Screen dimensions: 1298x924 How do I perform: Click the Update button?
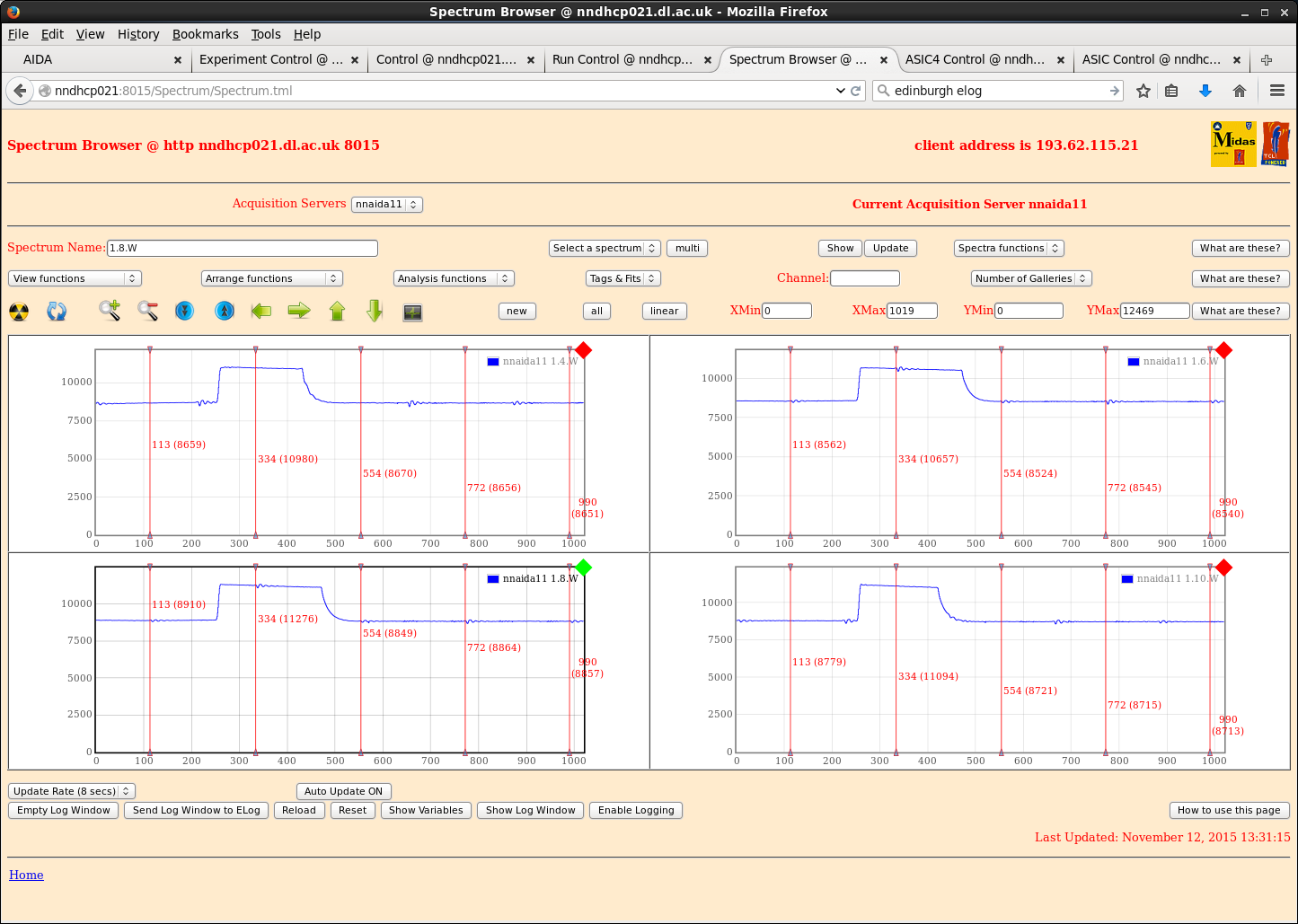coord(891,248)
